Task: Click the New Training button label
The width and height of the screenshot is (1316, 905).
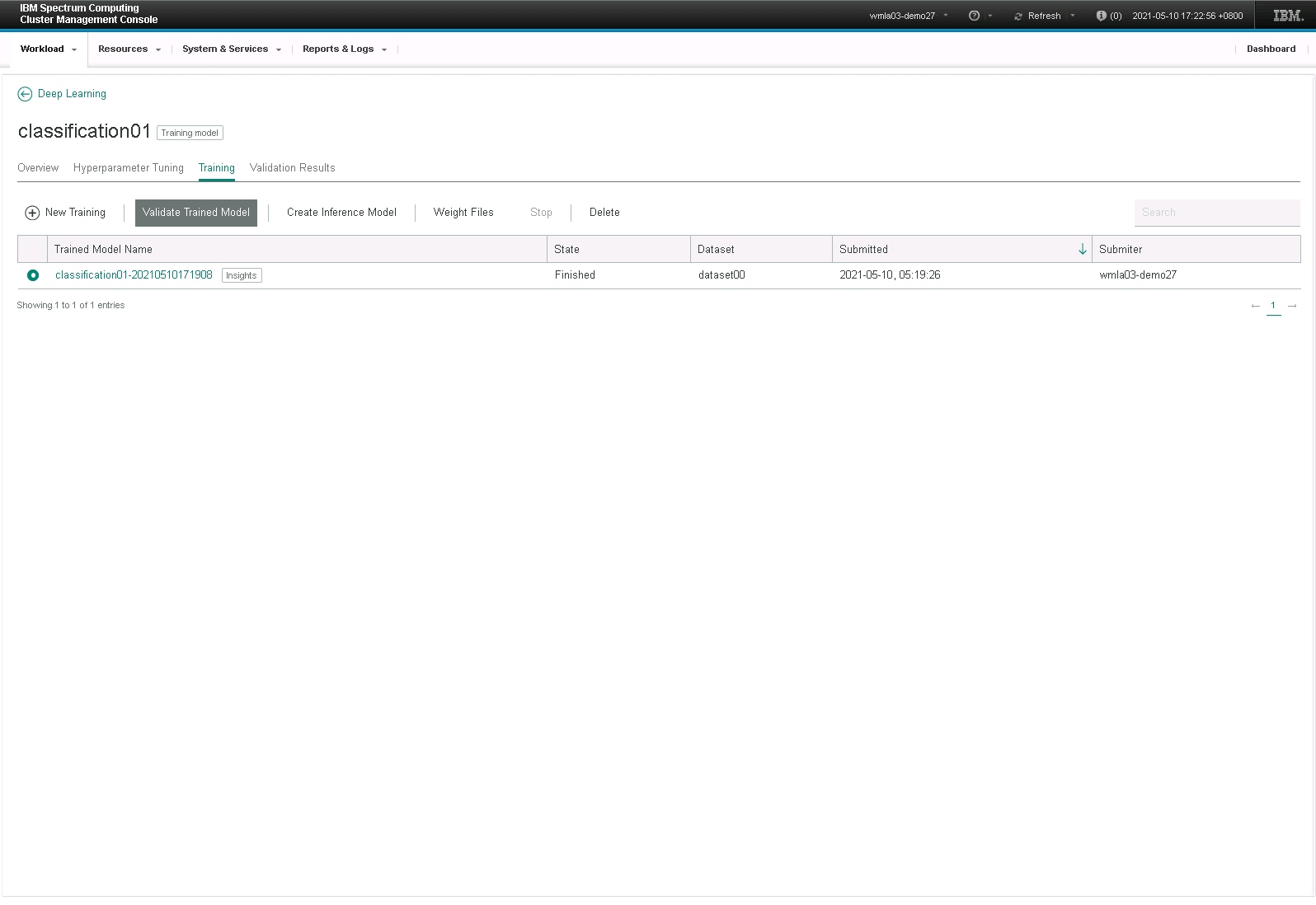Action: 75,213
